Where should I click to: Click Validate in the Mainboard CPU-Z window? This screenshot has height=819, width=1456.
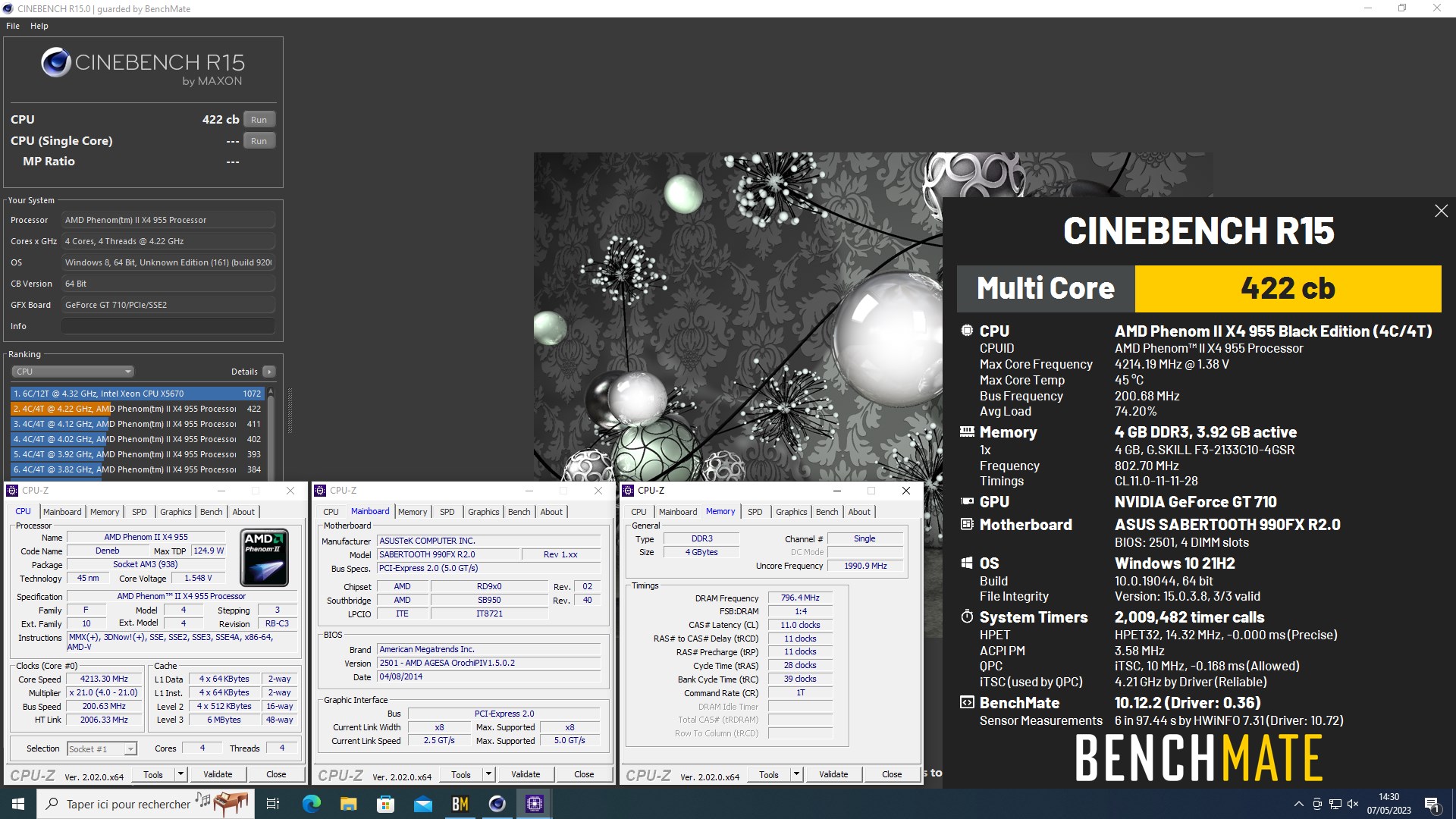click(x=526, y=774)
